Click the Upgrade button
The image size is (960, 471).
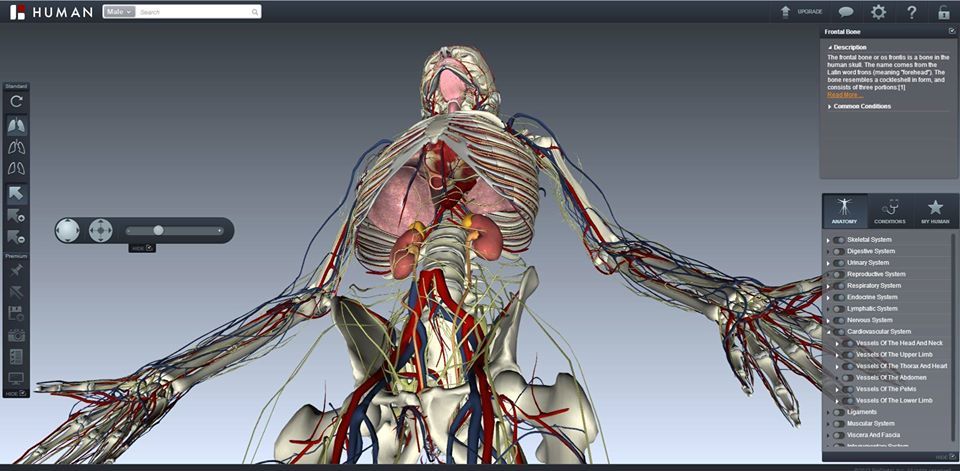pyautogui.click(x=801, y=12)
